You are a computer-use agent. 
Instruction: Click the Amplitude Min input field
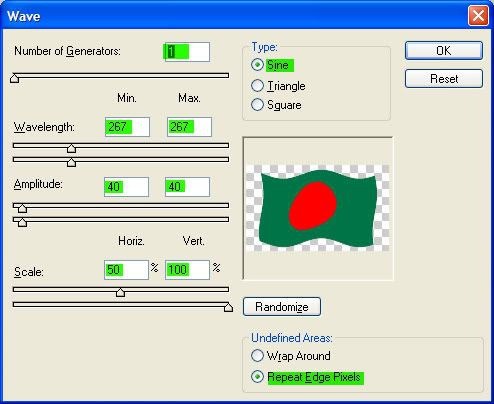[x=126, y=187]
